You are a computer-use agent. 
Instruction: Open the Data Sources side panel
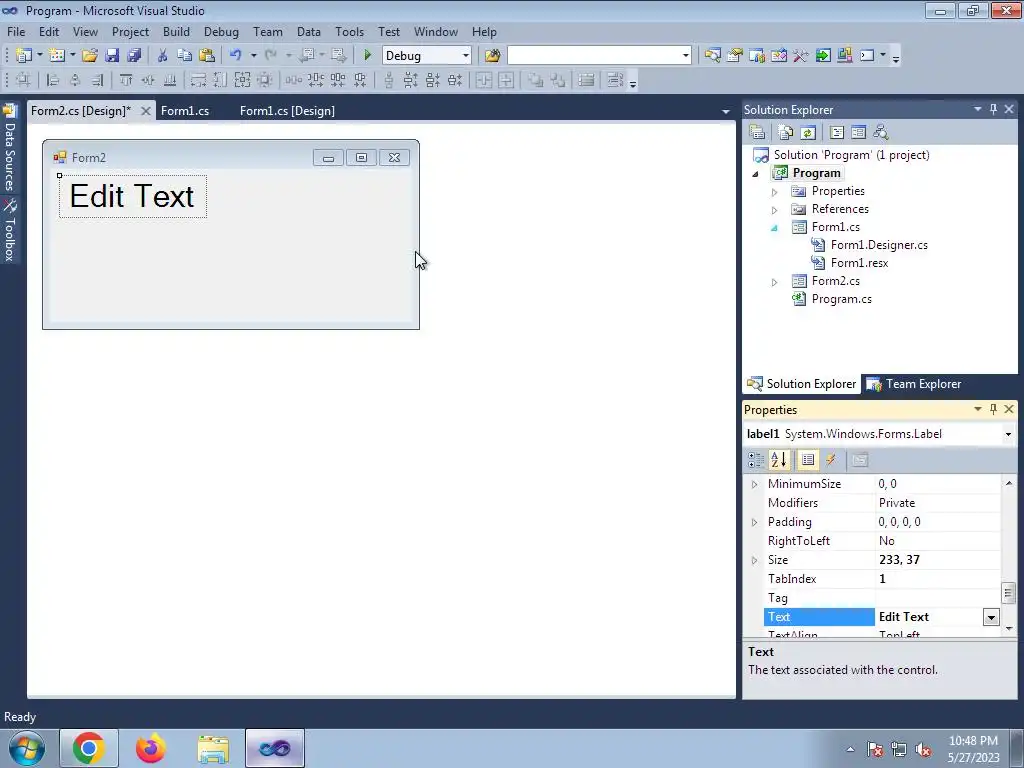pos(10,148)
